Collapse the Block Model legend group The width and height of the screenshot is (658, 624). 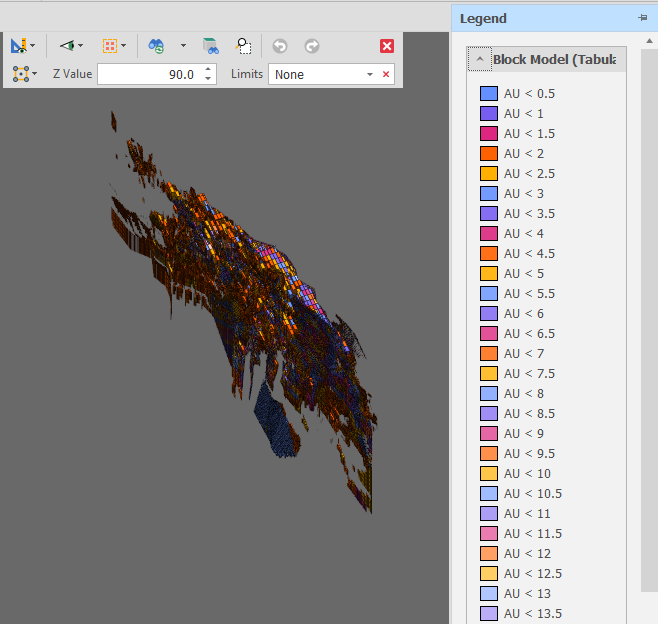pyautogui.click(x=480, y=60)
